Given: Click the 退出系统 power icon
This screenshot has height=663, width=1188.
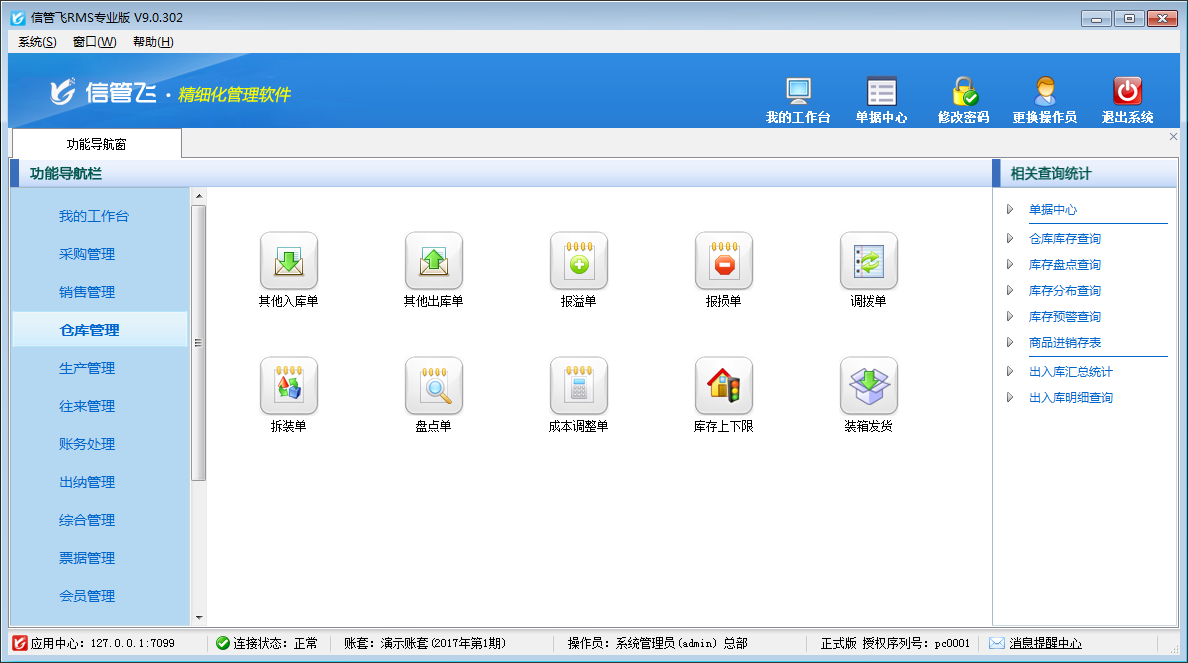Looking at the screenshot, I should tap(1127, 91).
